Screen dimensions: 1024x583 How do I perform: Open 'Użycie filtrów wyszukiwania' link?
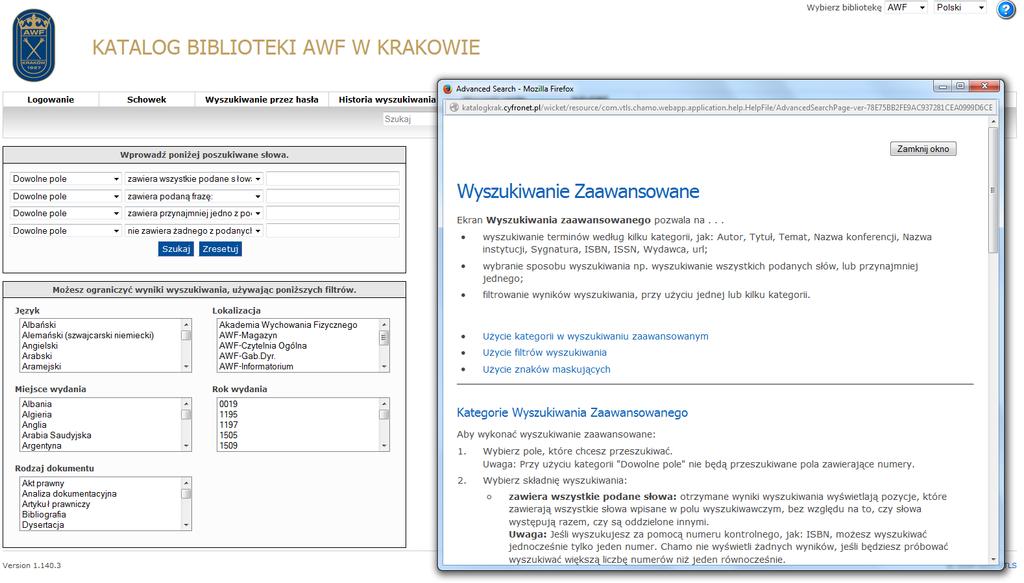point(544,353)
